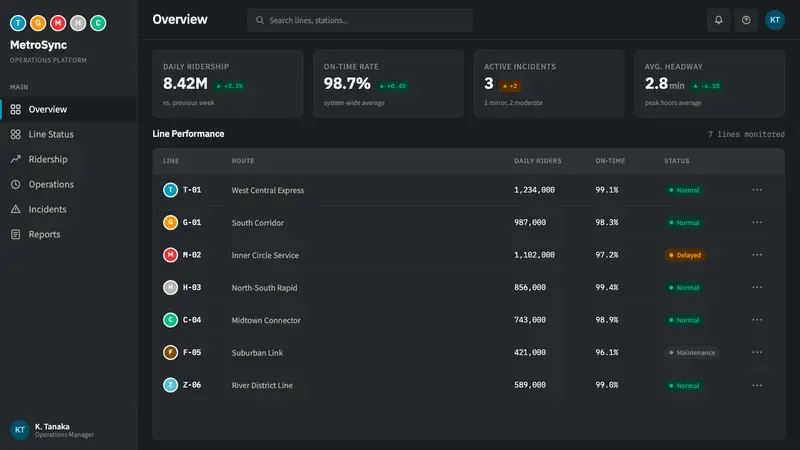Click the KT avatar beside K. Tanaka
800x450 pixels.
(20, 430)
